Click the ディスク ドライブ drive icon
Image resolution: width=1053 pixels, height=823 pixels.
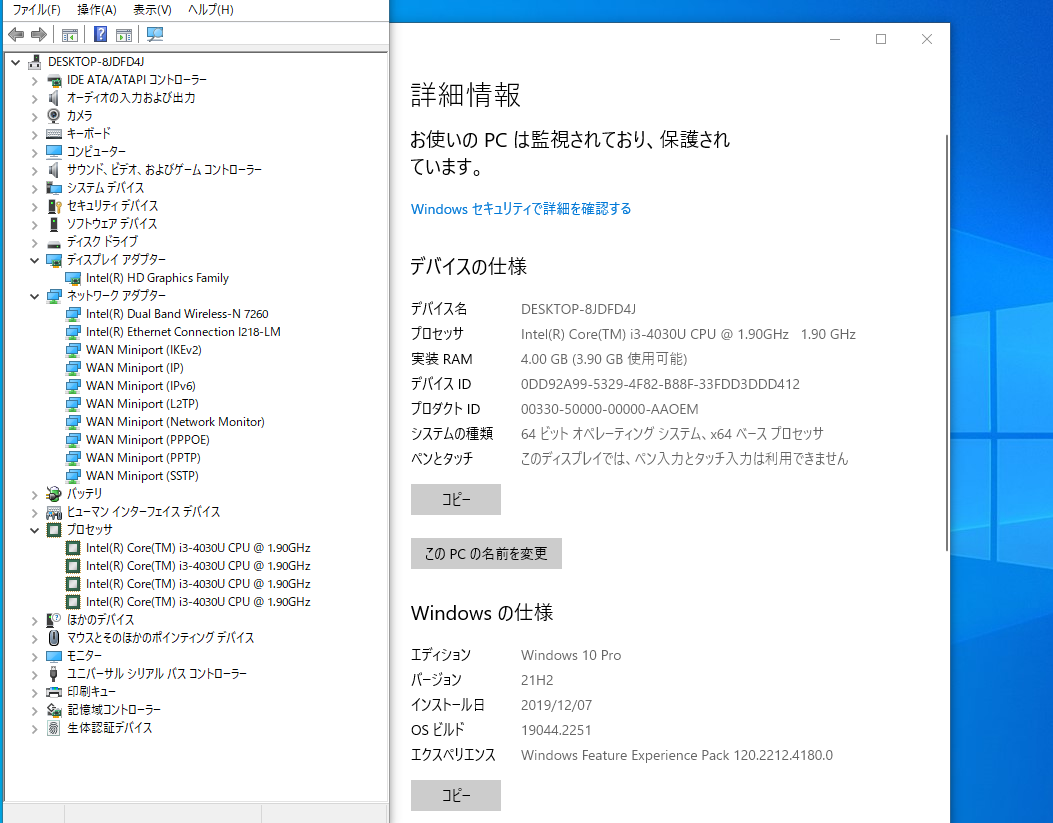(54, 242)
